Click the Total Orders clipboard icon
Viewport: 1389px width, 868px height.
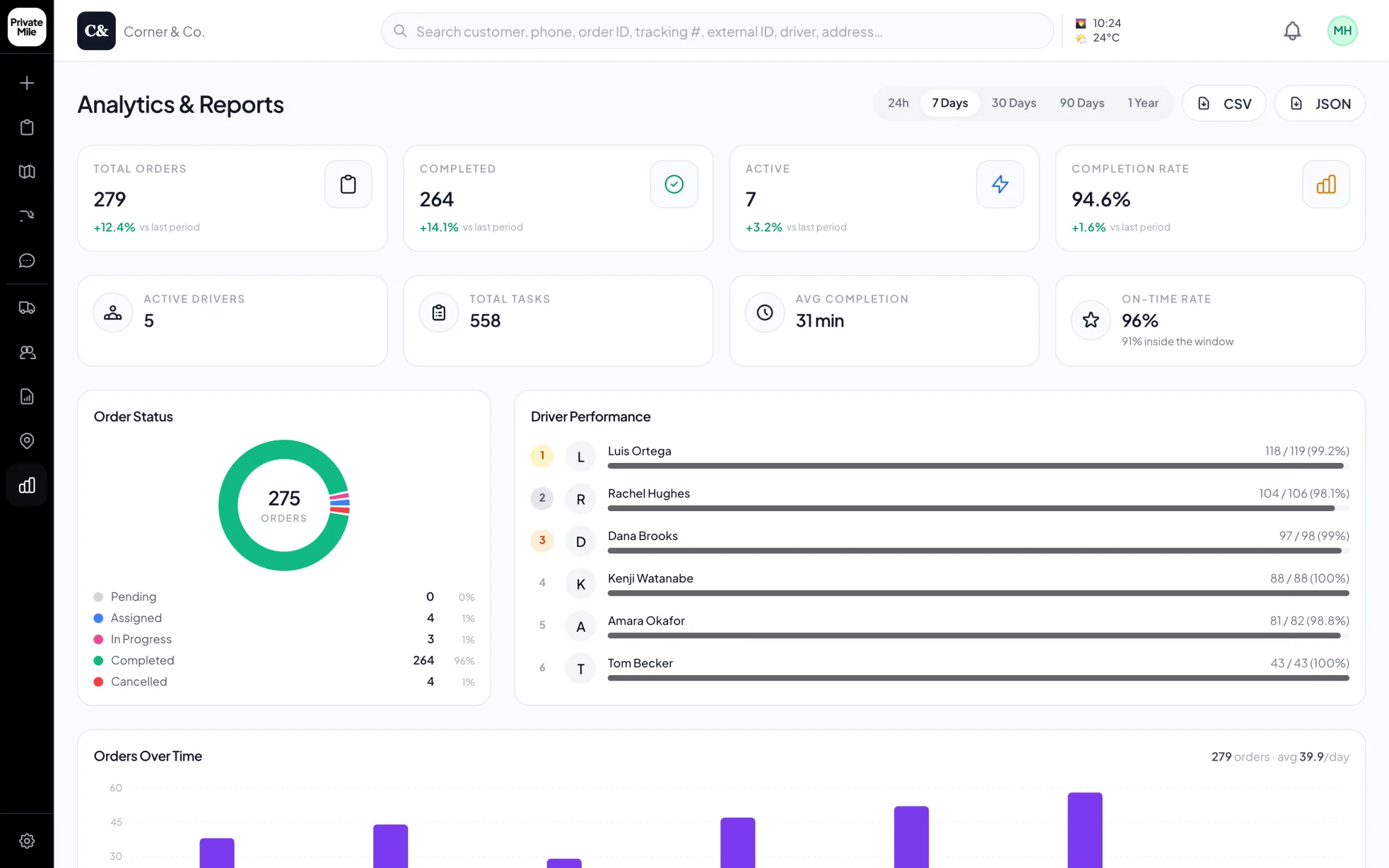348,184
